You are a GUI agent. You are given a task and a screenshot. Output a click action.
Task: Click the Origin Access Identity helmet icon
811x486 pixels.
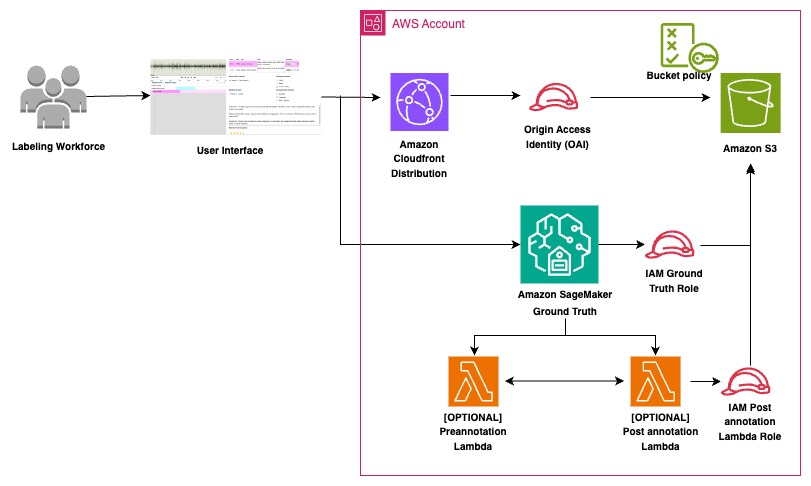click(553, 98)
